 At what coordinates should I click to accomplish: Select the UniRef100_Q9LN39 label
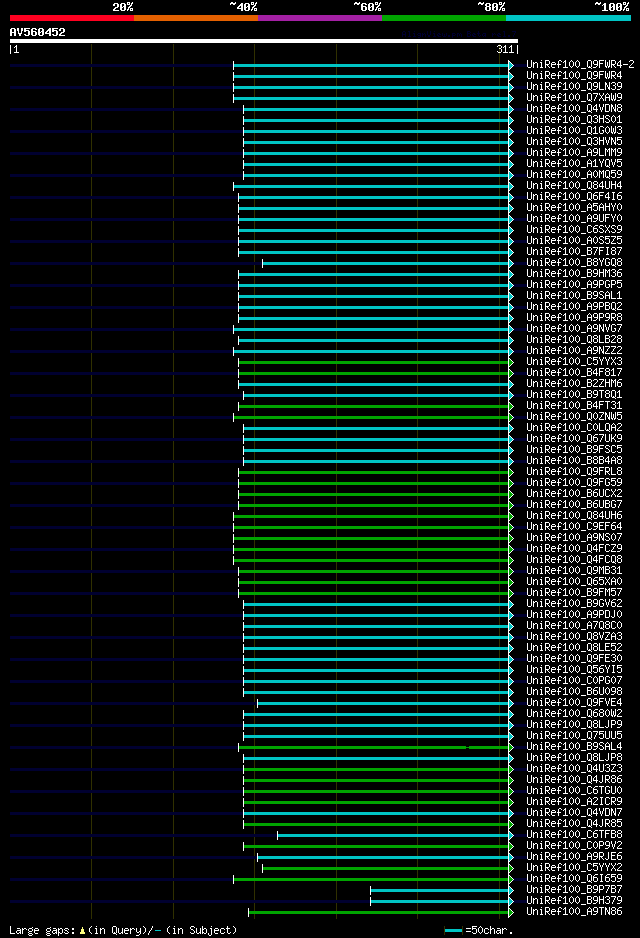click(x=574, y=87)
